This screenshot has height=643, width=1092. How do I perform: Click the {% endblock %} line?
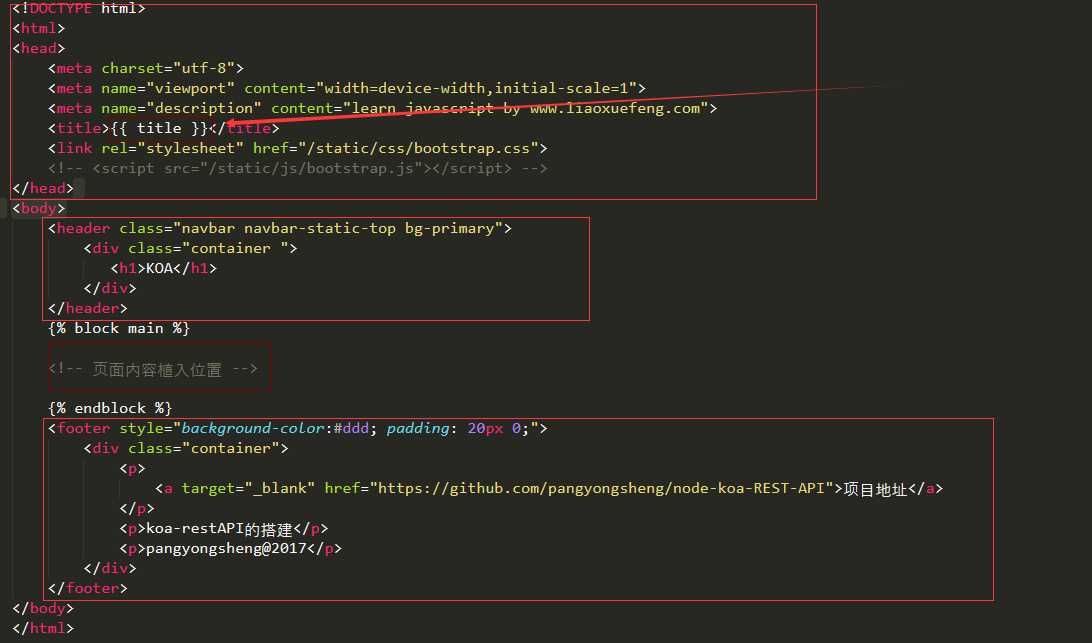110,408
